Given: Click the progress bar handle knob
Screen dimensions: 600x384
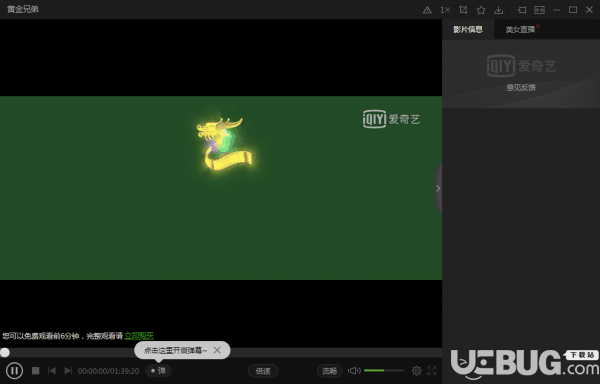Looking at the screenshot, I should pos(5,352).
